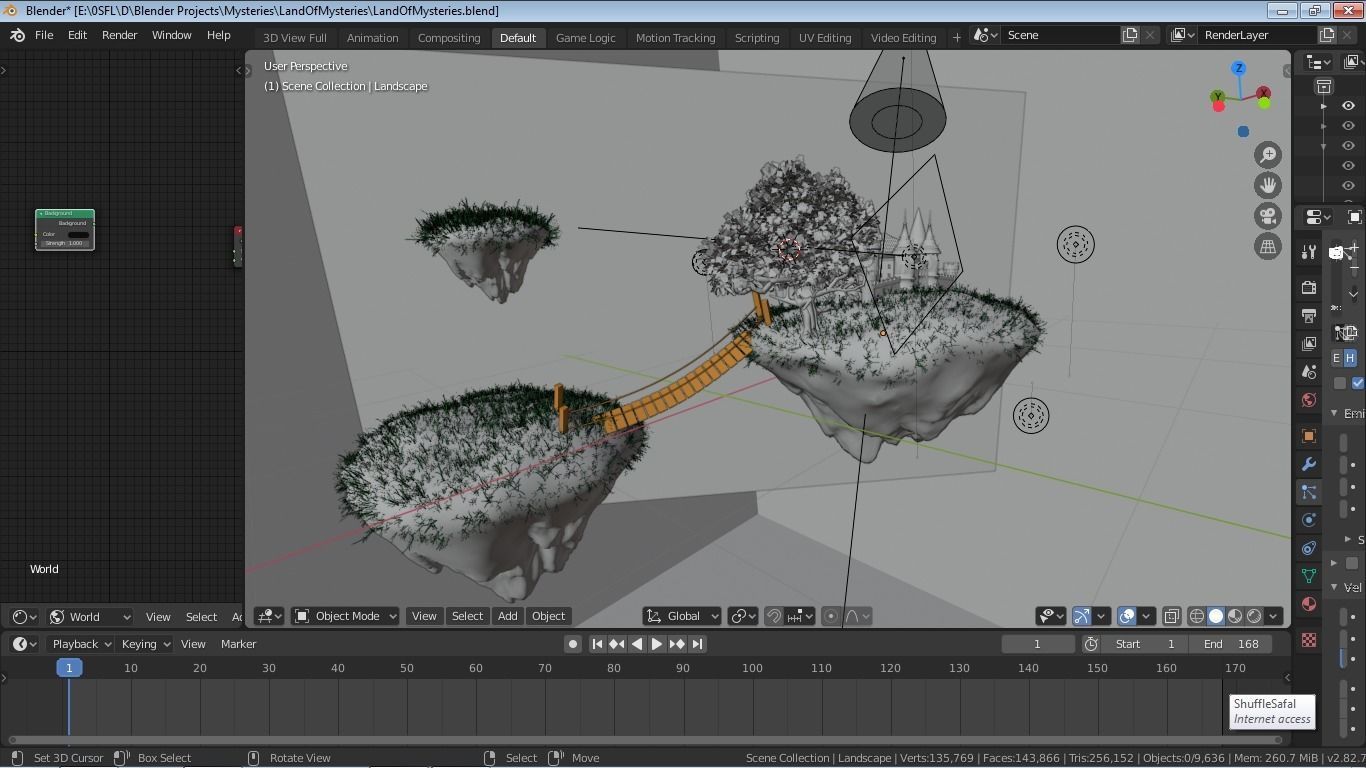1366x768 pixels.
Task: Click the current frame number field
Action: [x=1037, y=644]
